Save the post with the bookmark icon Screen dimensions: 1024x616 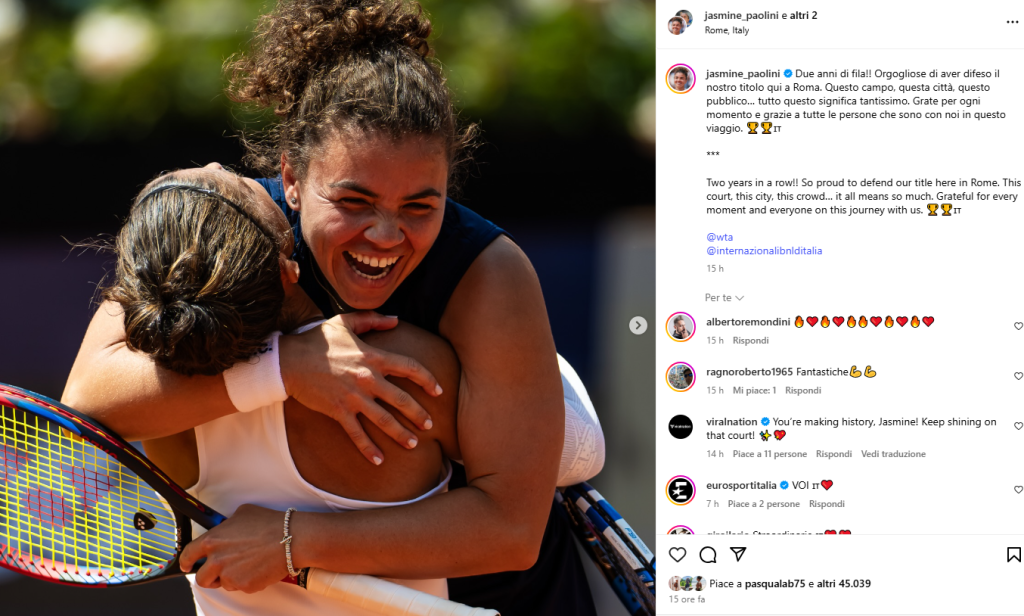pos(1014,555)
